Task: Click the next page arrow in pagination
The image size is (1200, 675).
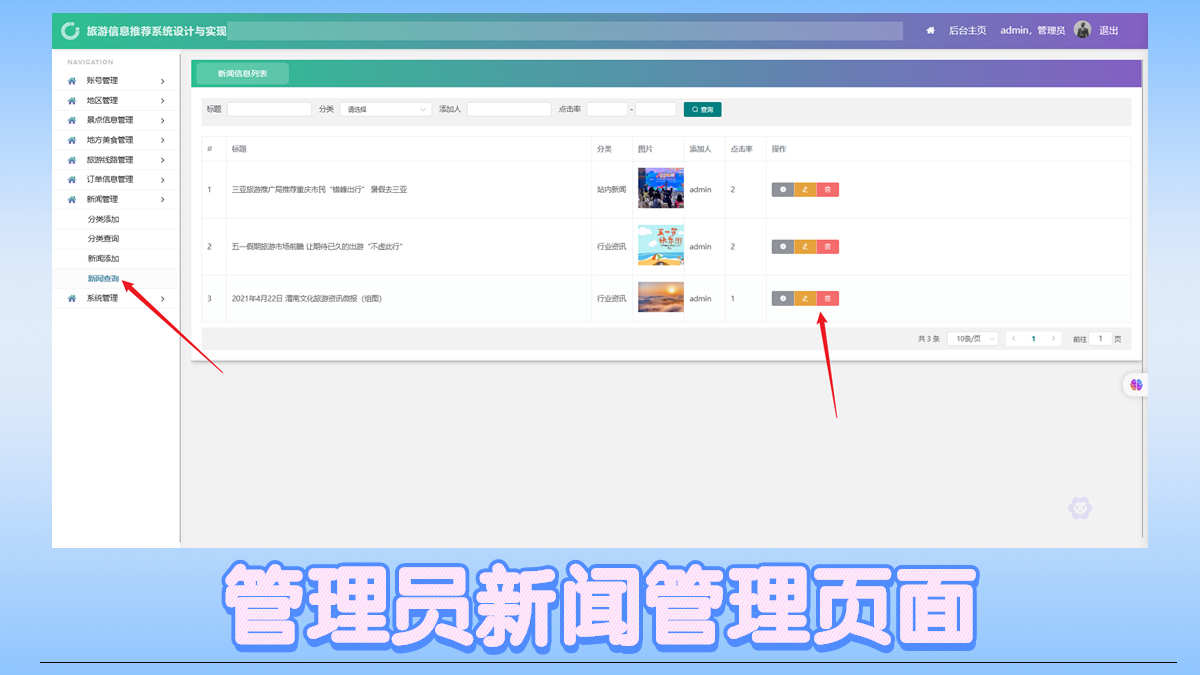Action: (x=1053, y=339)
